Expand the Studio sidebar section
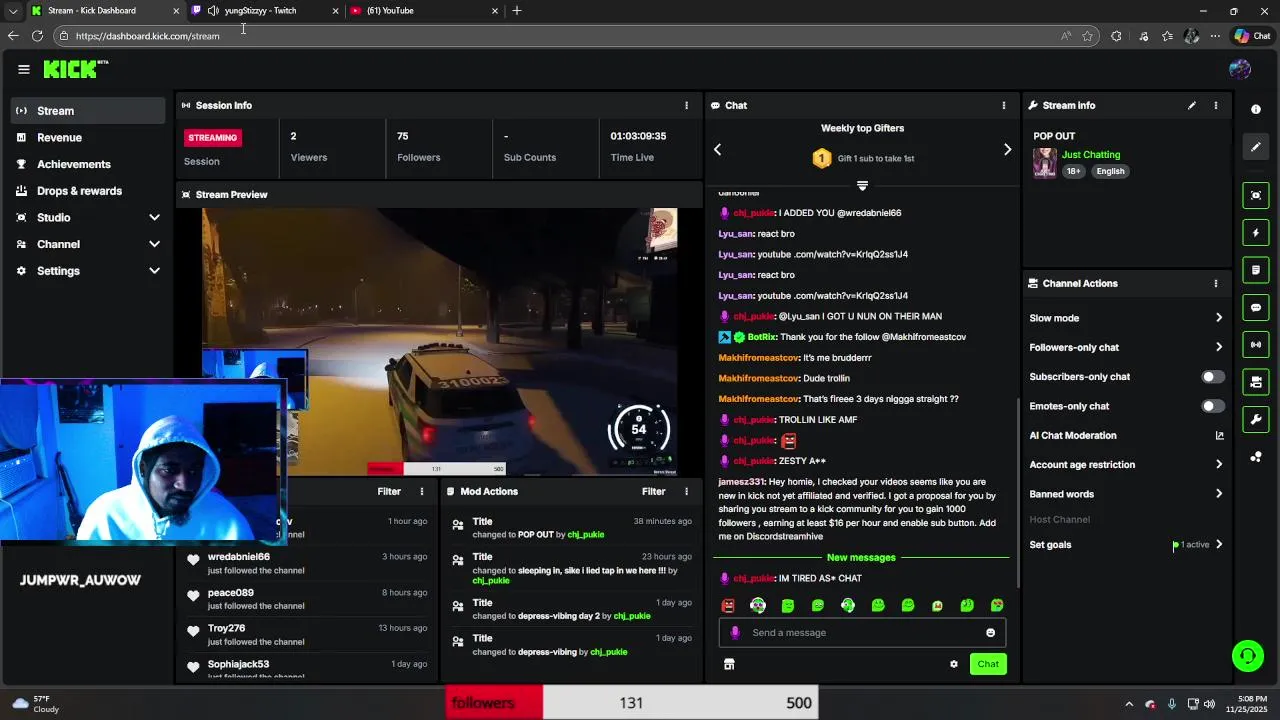Image resolution: width=1280 pixels, height=720 pixels. click(x=154, y=217)
